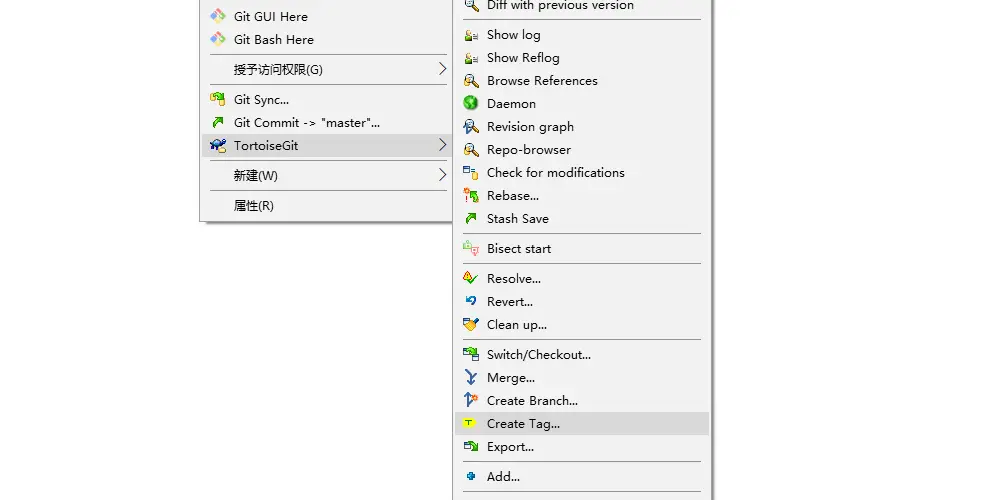Choose Add... entry
The height and width of the screenshot is (500, 1000).
click(582, 476)
